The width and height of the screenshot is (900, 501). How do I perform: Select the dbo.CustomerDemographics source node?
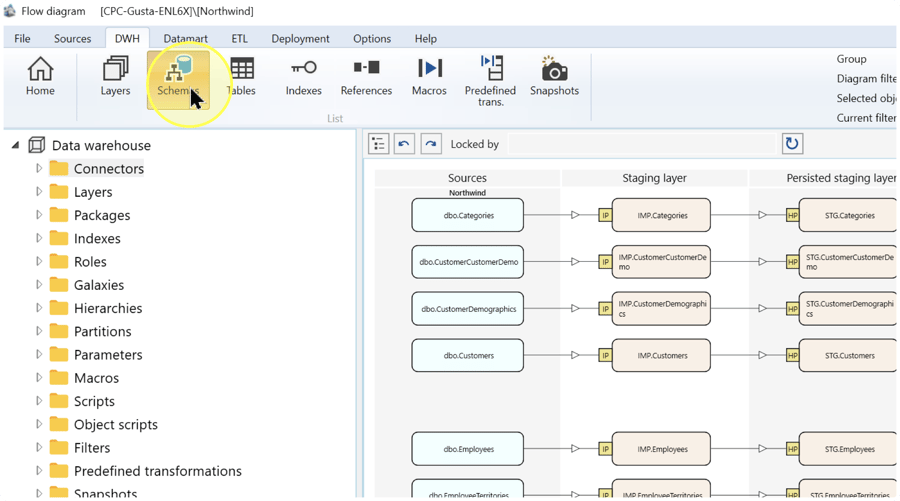(x=467, y=309)
